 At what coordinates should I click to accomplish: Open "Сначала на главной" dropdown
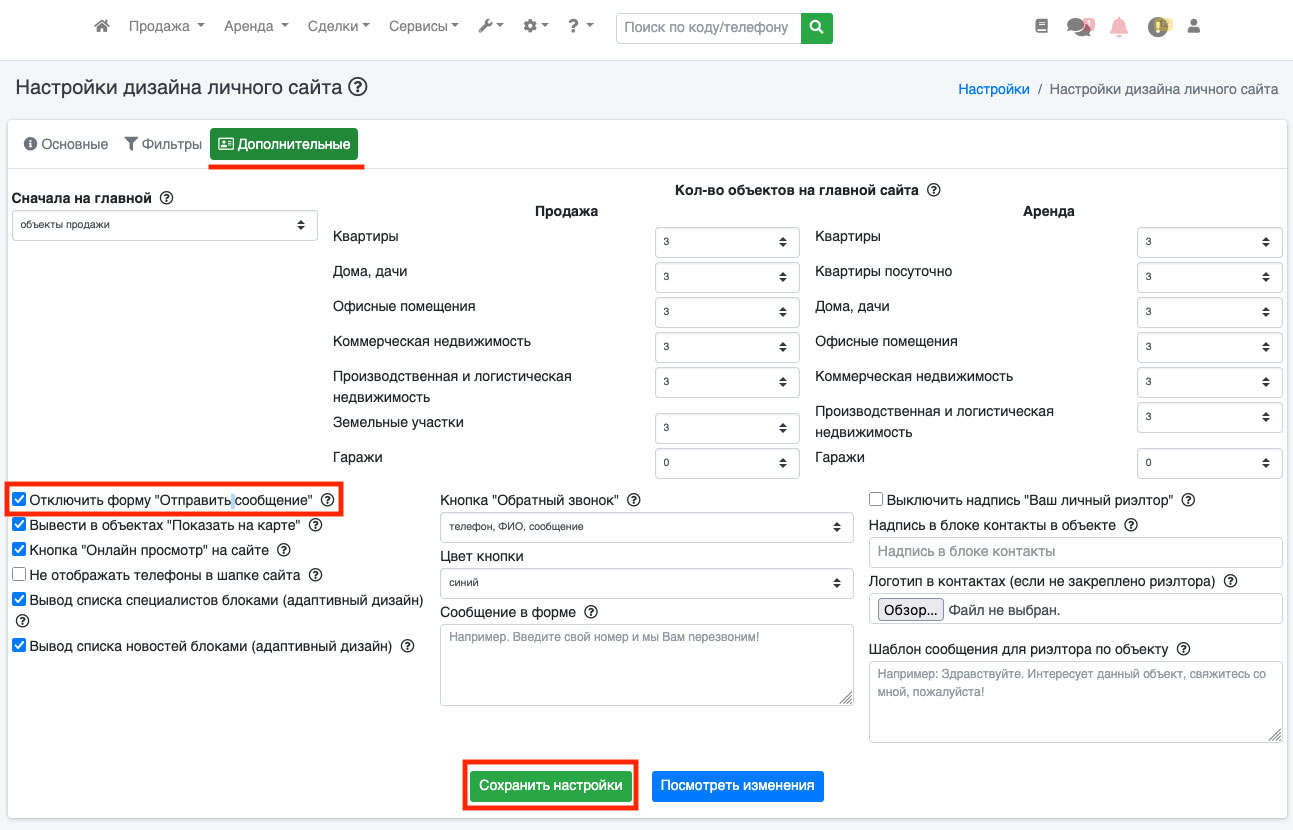[164, 225]
